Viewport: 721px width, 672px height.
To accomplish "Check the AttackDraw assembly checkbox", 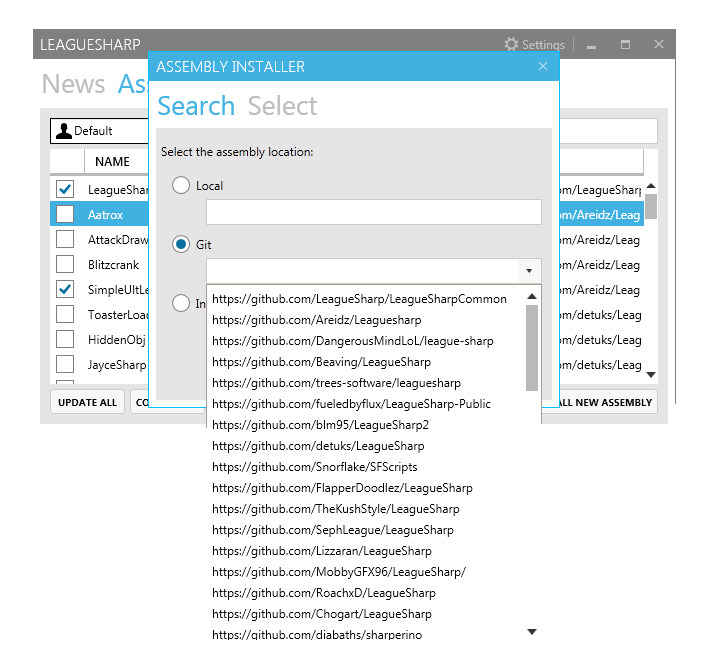I will pyautogui.click(x=65, y=239).
